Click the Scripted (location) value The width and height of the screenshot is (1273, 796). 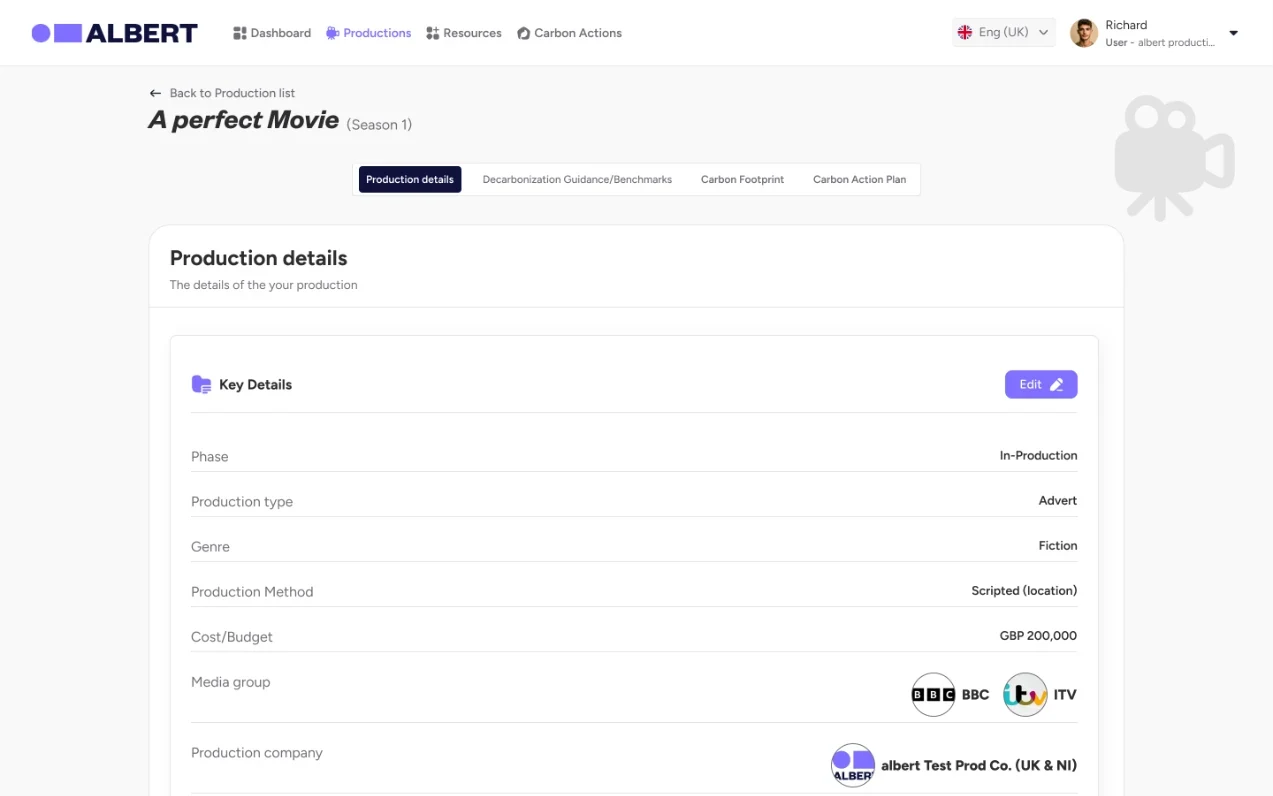(1024, 591)
